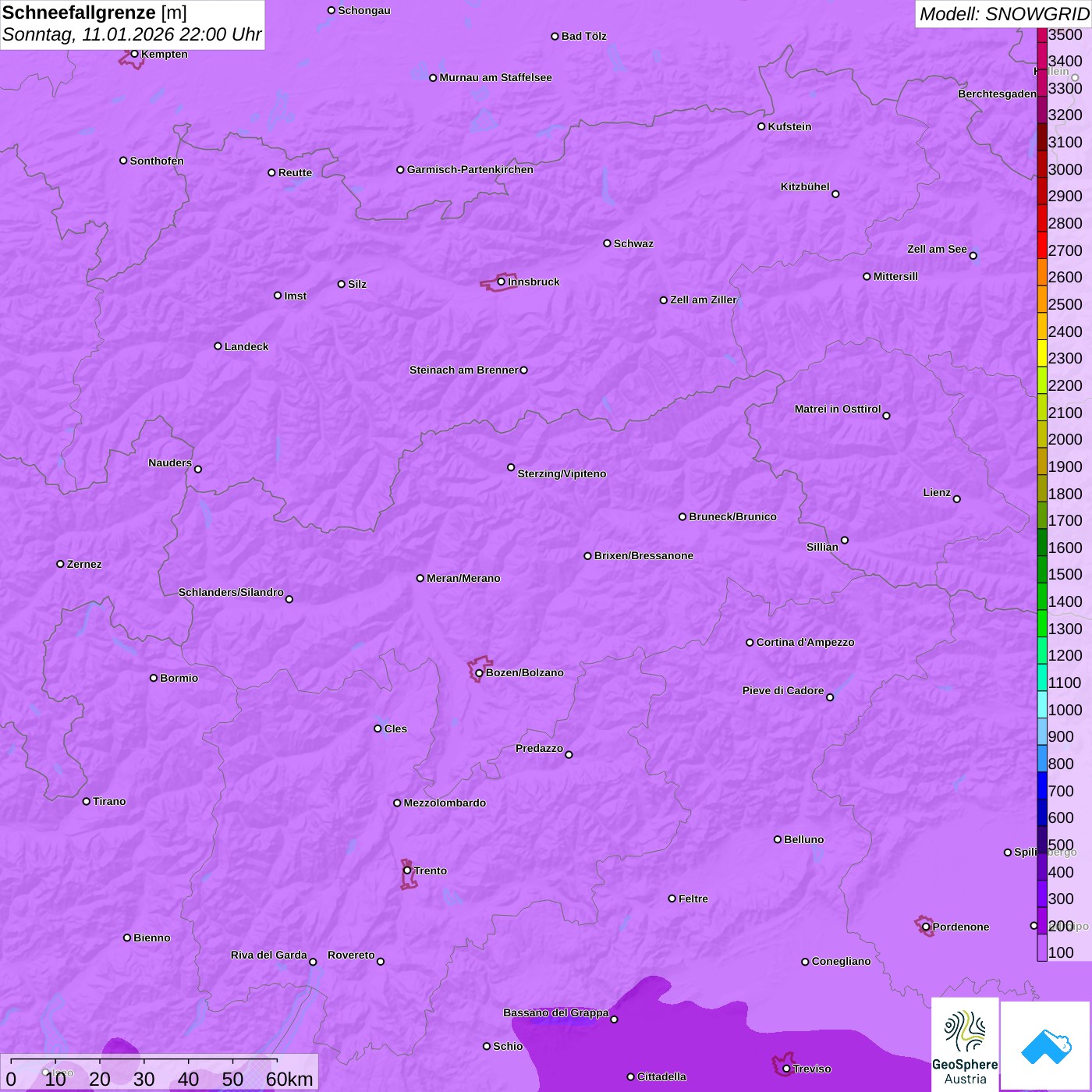
Task: Click the Innsbruck city marker dot
Action: 502,282
